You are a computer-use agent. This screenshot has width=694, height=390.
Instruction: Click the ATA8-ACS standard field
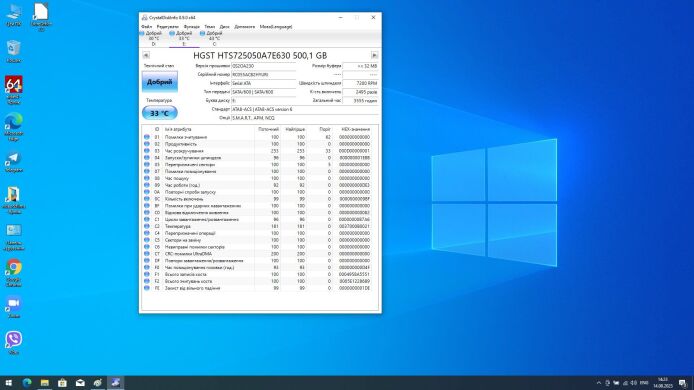click(305, 109)
